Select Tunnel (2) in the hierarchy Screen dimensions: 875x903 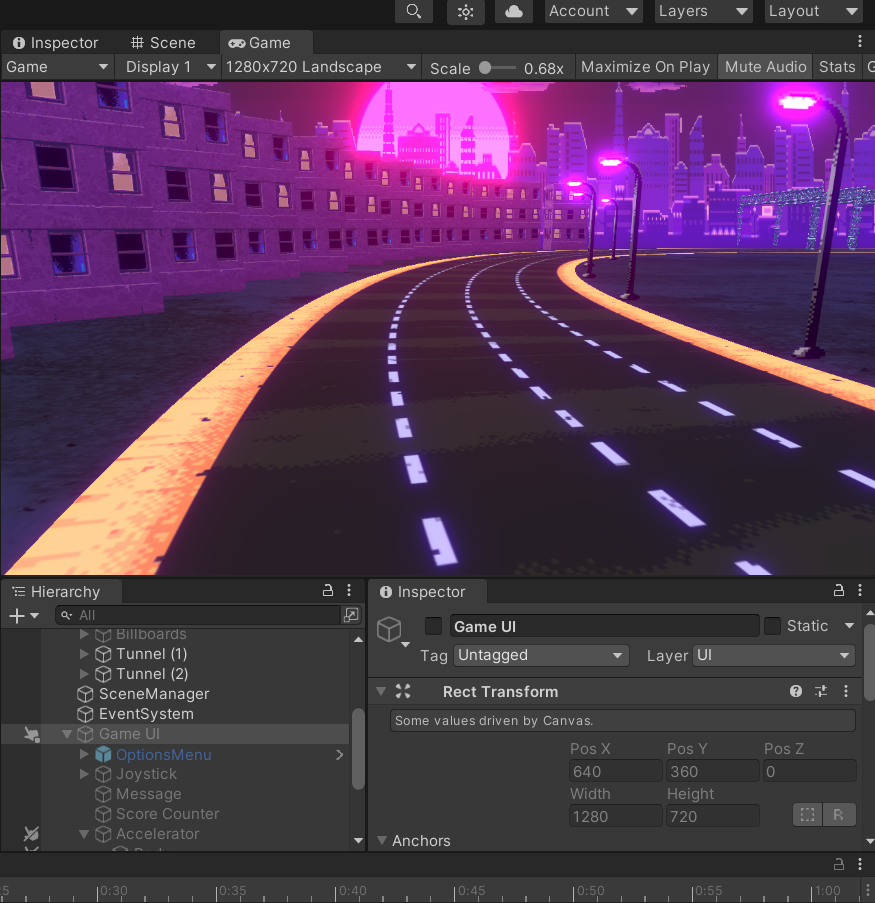[152, 674]
